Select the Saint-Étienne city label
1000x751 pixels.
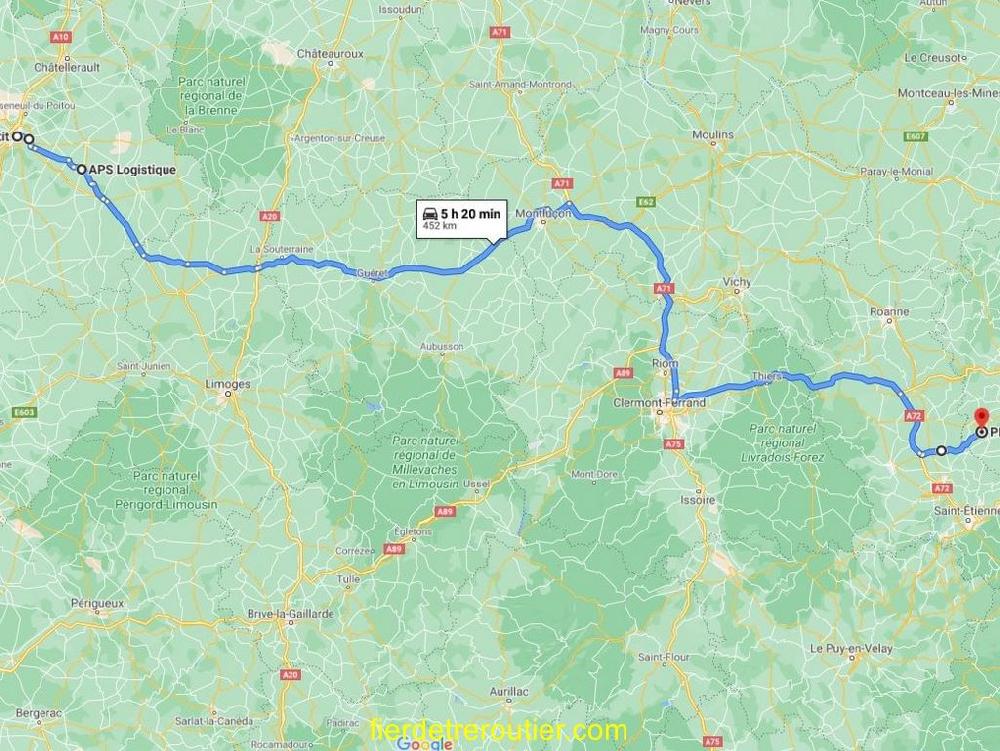[x=967, y=511]
